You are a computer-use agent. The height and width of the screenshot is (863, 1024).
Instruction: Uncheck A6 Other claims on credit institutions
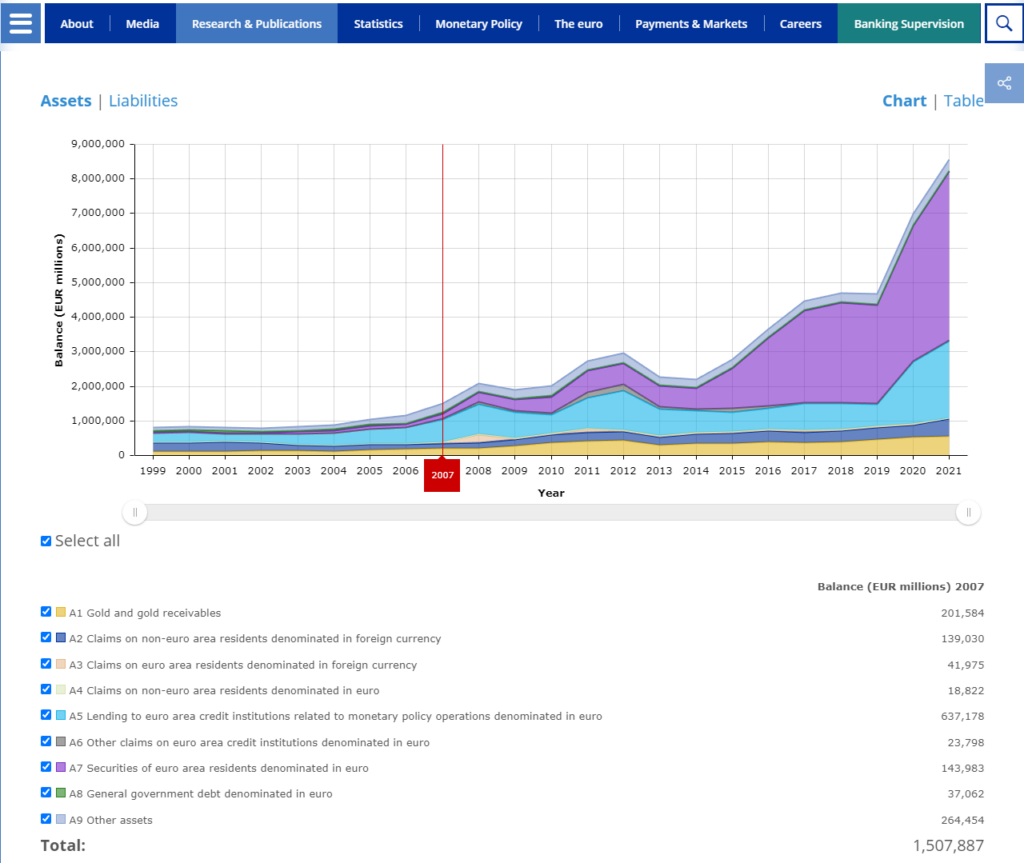46,741
